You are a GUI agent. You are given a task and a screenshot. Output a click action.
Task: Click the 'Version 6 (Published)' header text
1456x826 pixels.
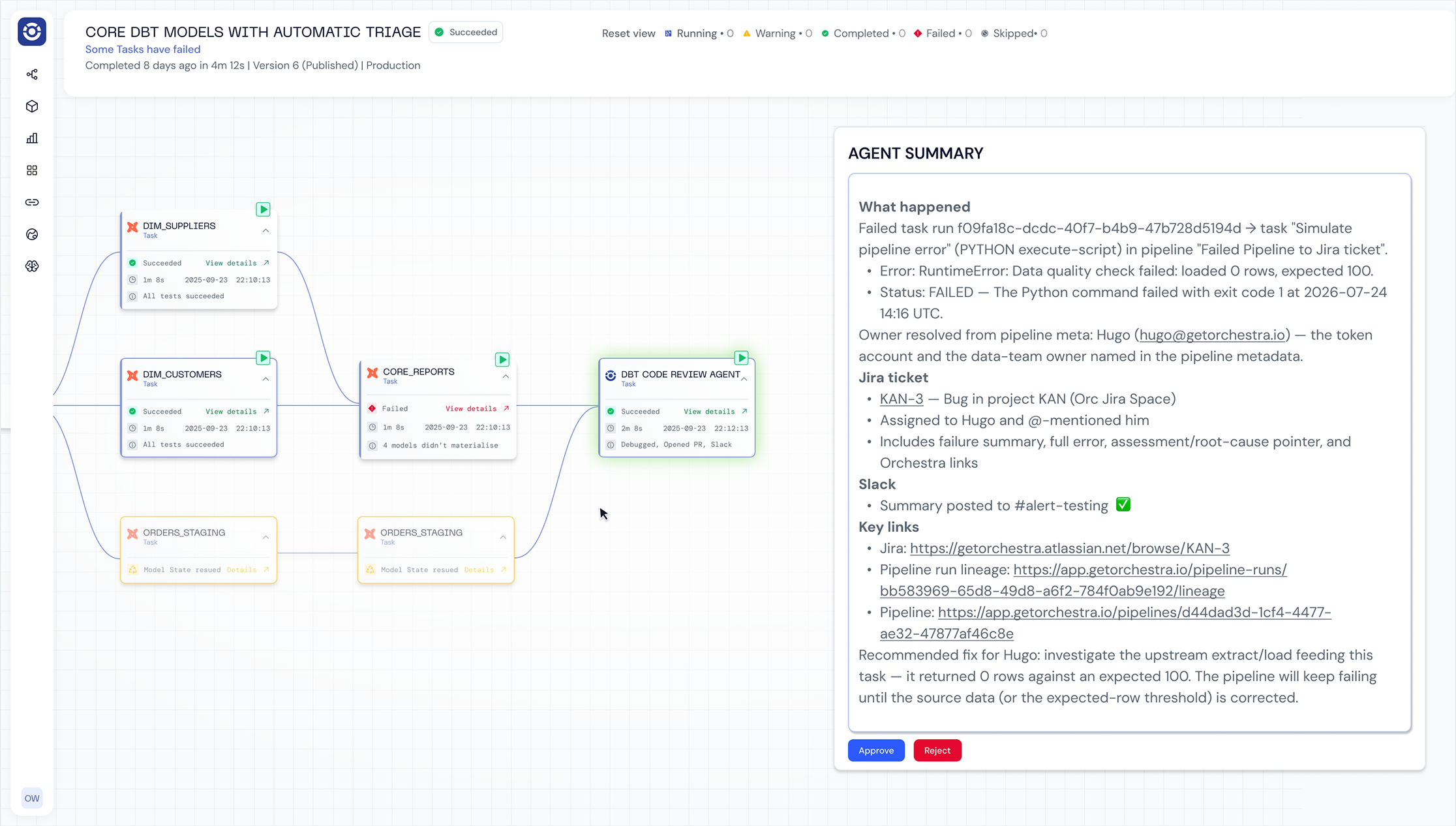pos(305,65)
